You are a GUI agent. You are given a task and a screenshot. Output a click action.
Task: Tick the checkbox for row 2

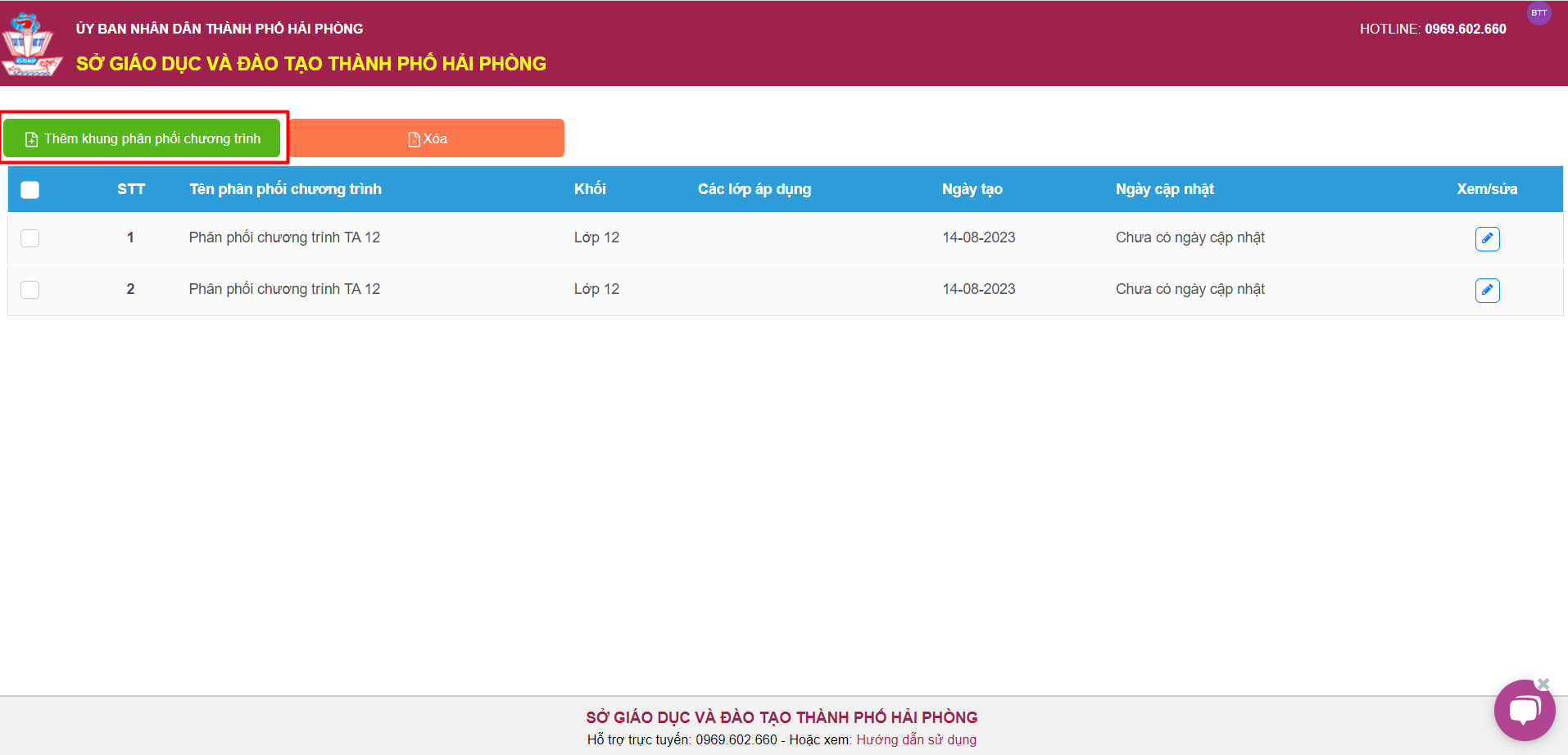click(30, 290)
